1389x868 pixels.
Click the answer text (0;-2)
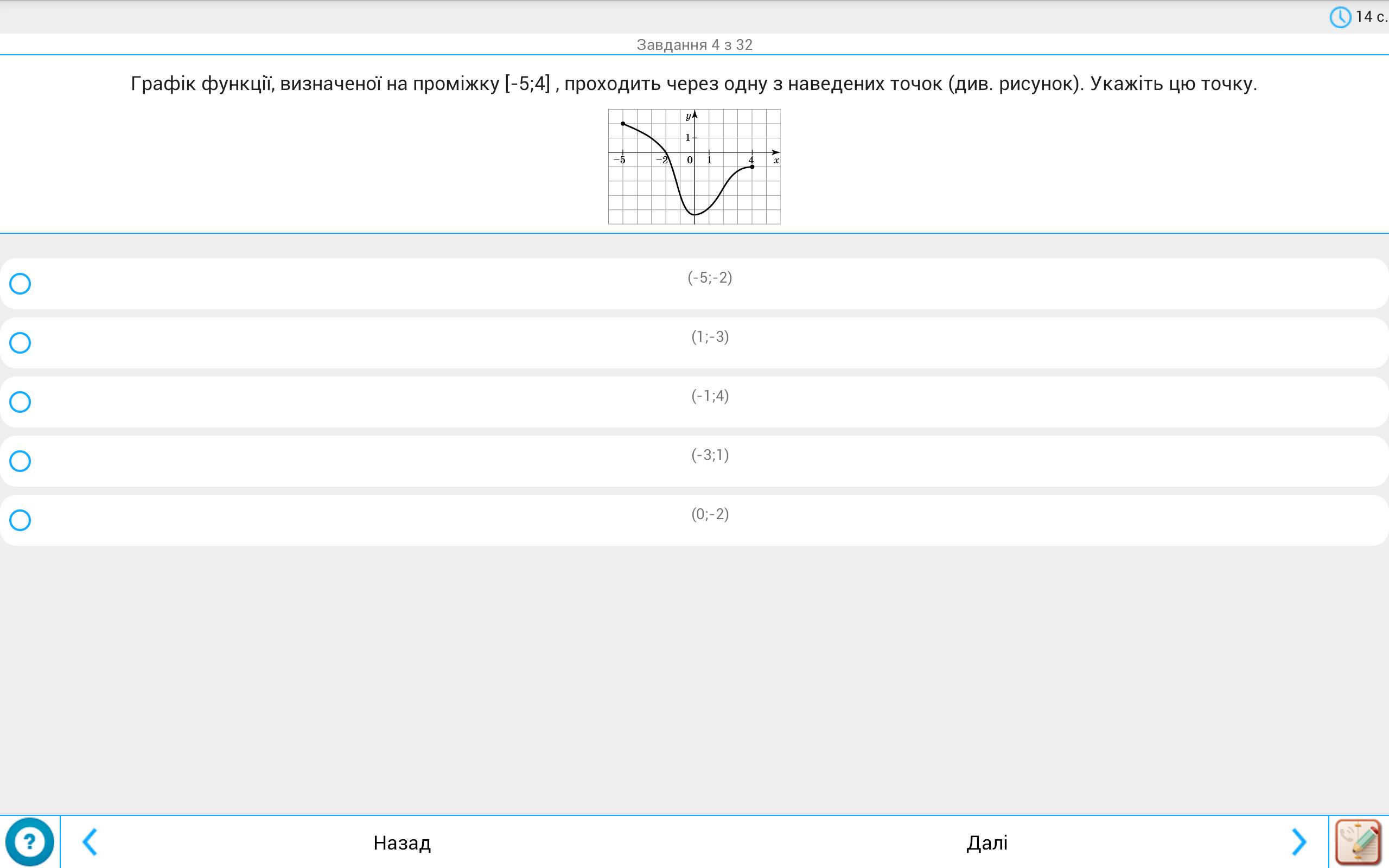(710, 514)
